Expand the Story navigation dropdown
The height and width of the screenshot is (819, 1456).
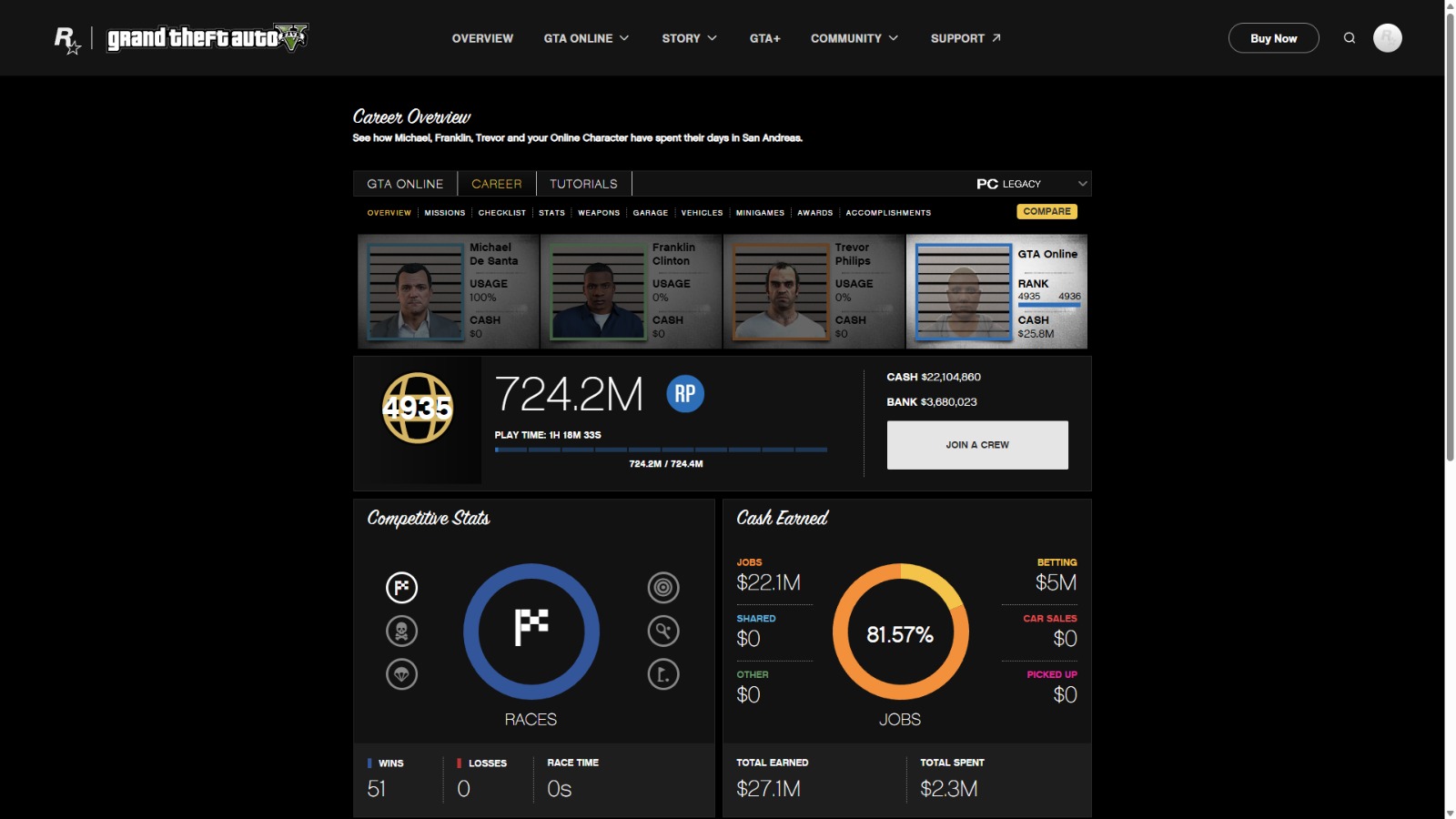pyautogui.click(x=689, y=38)
